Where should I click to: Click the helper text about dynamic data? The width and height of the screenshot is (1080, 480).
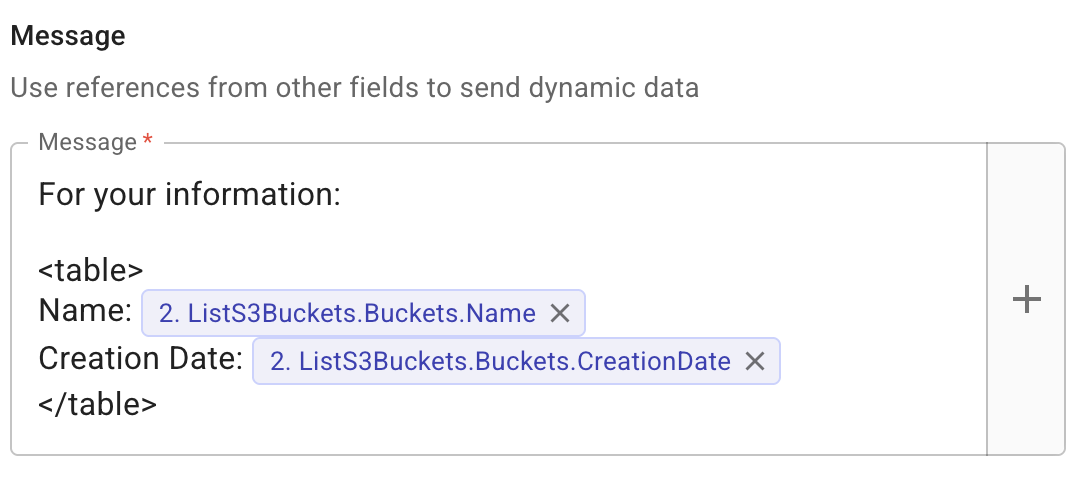pyautogui.click(x=354, y=88)
